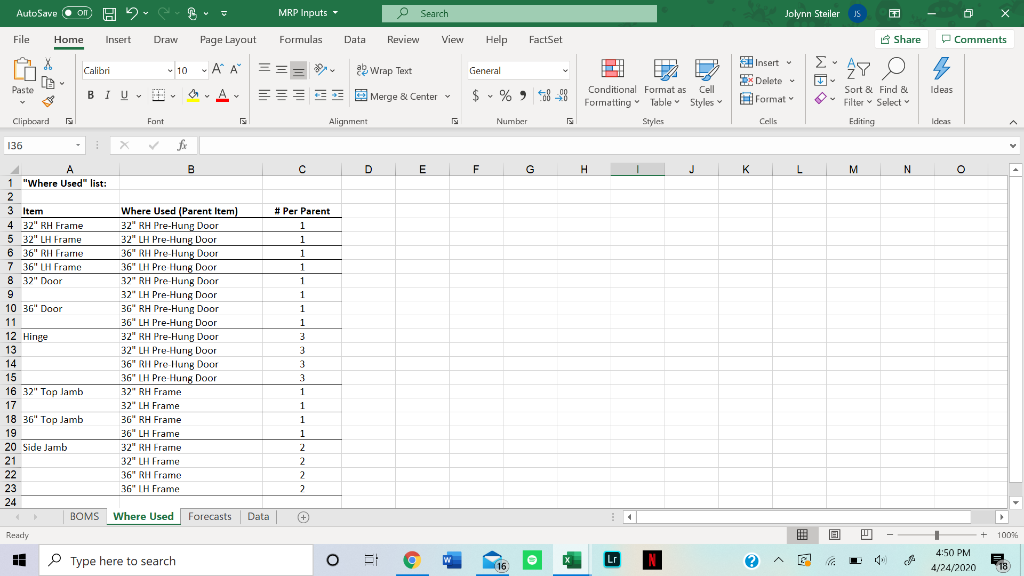Click the Search box in title bar
This screenshot has height=576, width=1024.
519,13
